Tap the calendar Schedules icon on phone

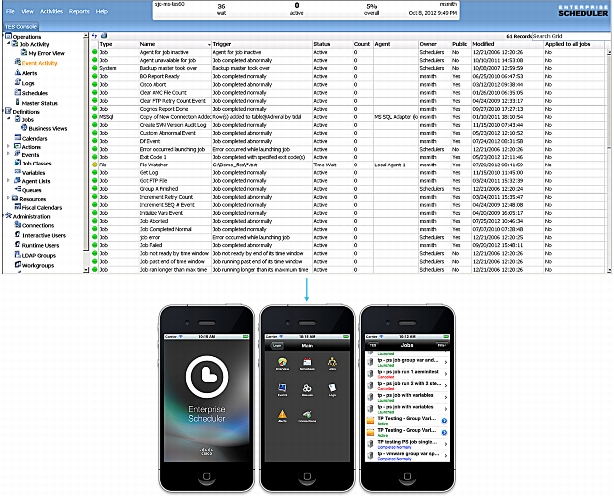click(x=307, y=362)
